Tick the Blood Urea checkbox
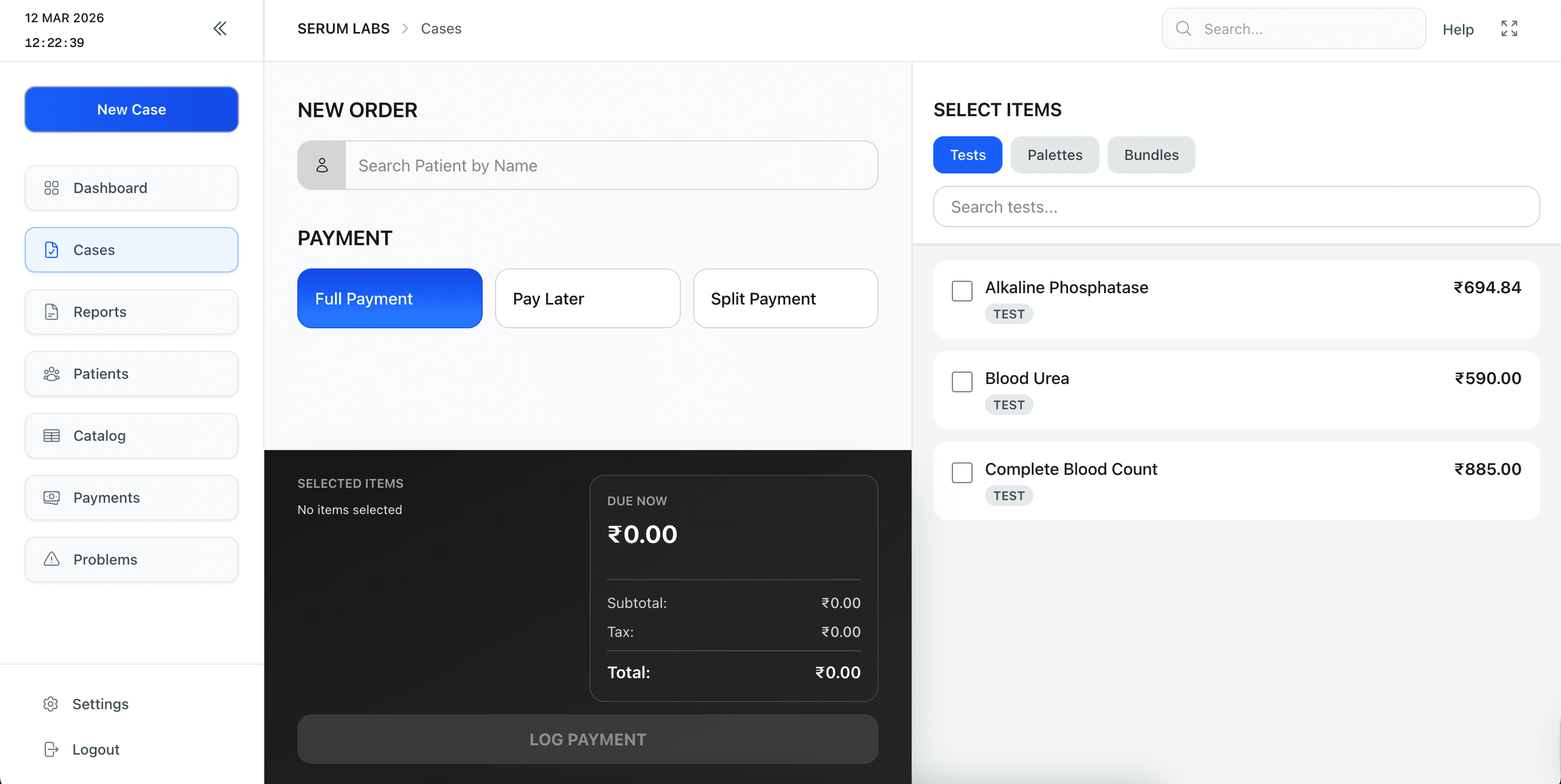 (x=962, y=382)
